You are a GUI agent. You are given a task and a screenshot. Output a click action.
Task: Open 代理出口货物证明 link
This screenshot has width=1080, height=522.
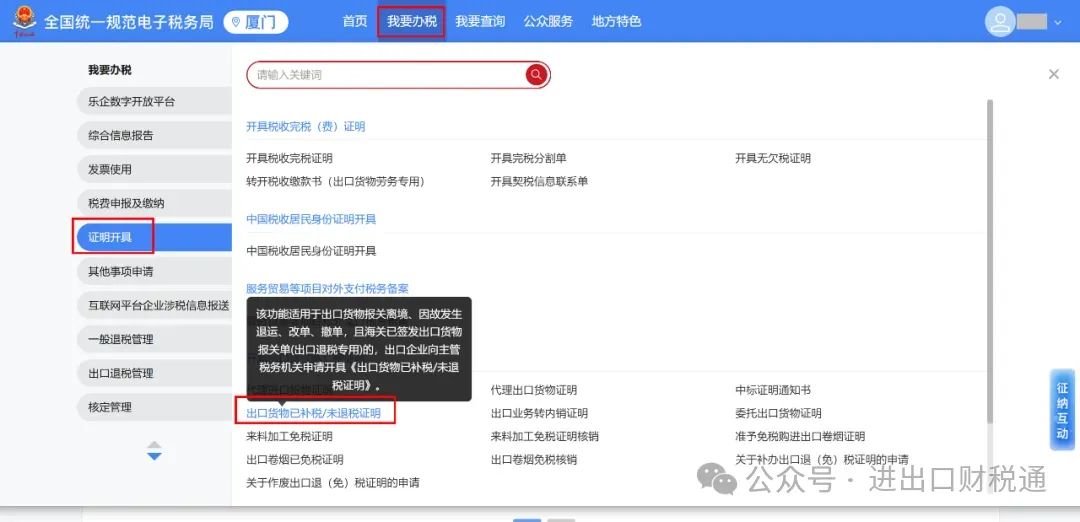(x=534, y=390)
